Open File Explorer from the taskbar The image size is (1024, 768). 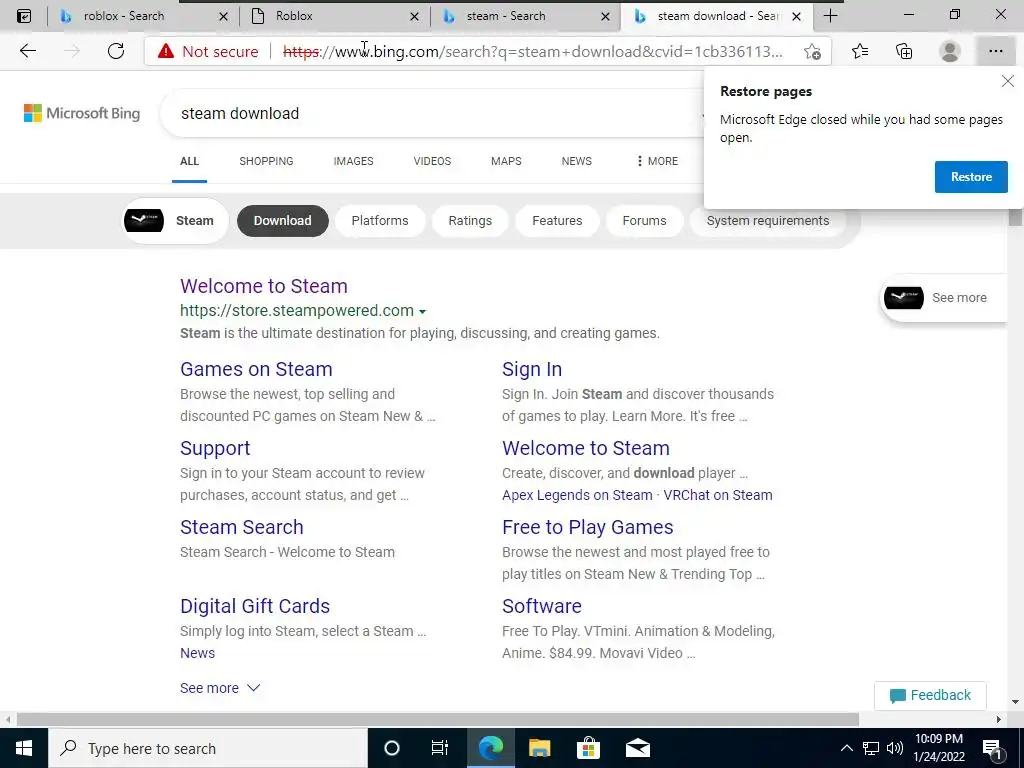539,748
